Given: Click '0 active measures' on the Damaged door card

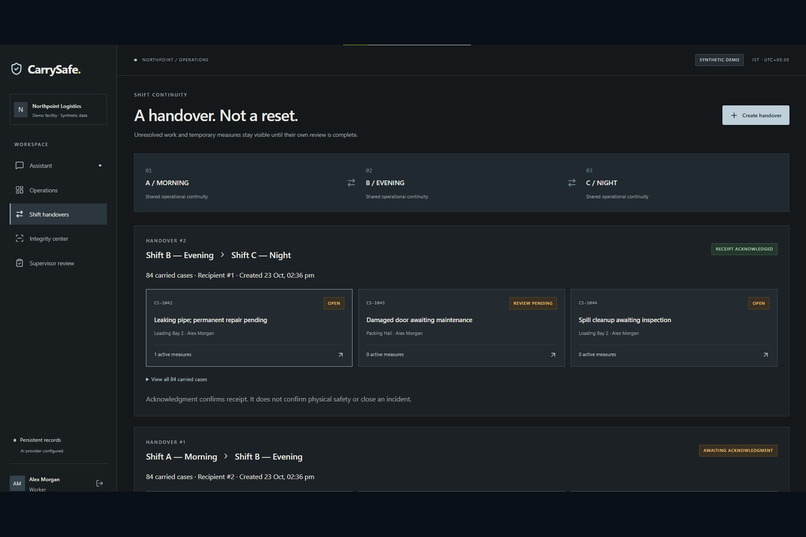Looking at the screenshot, I should 385,355.
